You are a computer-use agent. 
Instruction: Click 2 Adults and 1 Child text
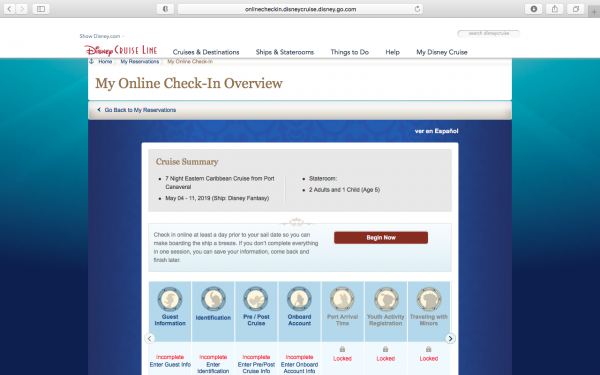click(344, 190)
